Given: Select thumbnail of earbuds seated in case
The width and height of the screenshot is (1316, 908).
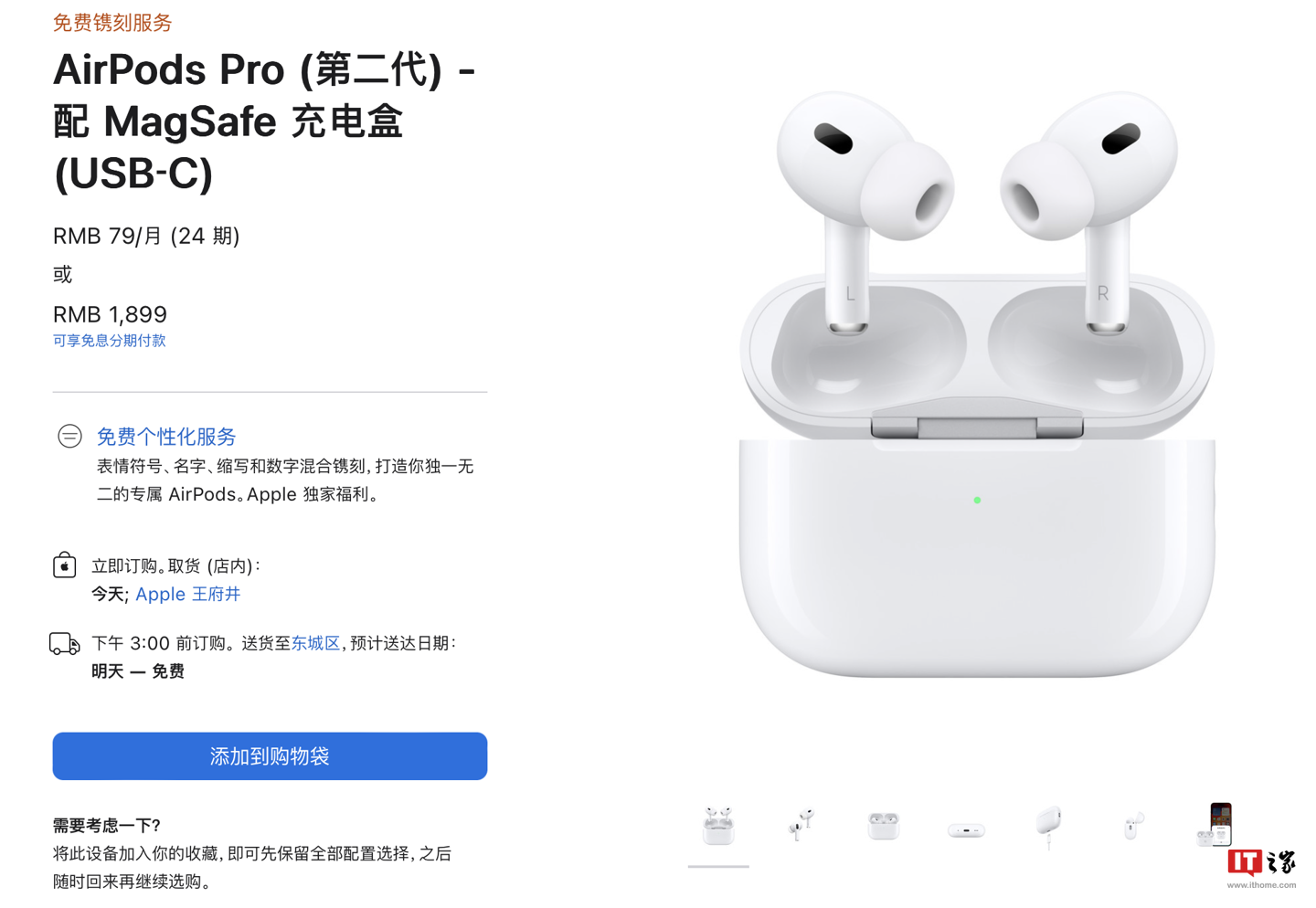Looking at the screenshot, I should [x=883, y=826].
